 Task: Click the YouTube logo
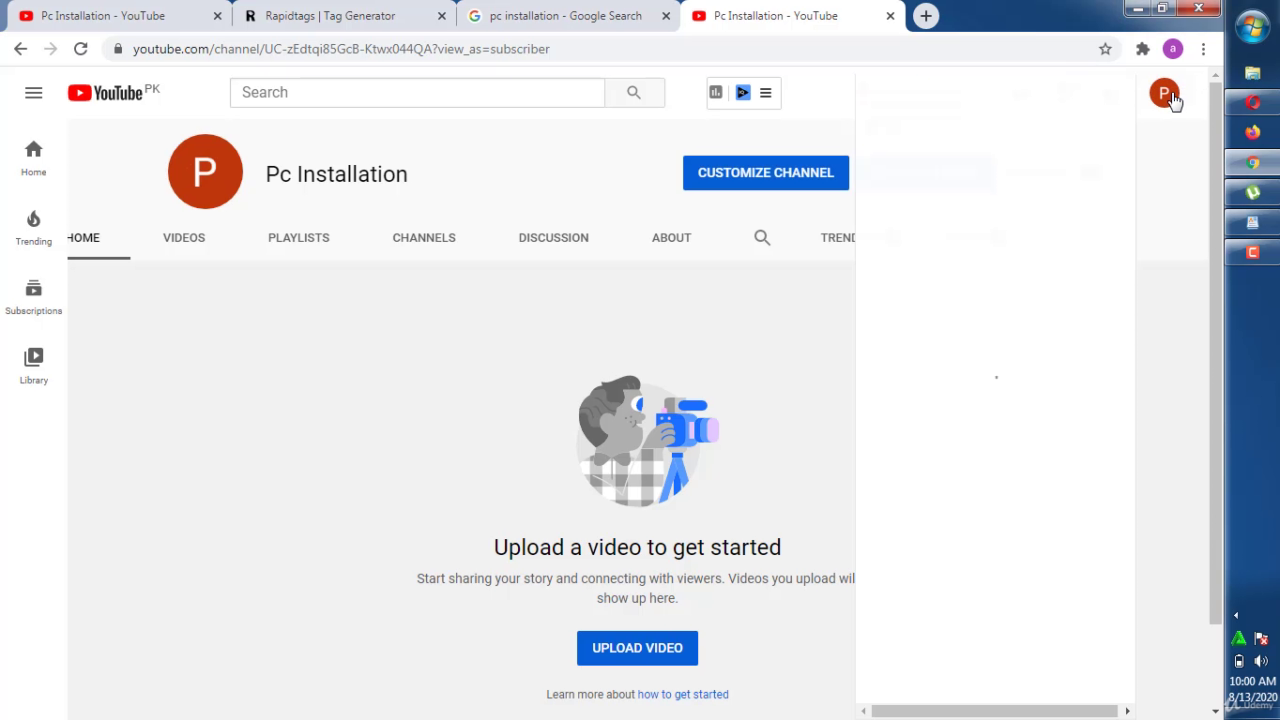tap(105, 93)
